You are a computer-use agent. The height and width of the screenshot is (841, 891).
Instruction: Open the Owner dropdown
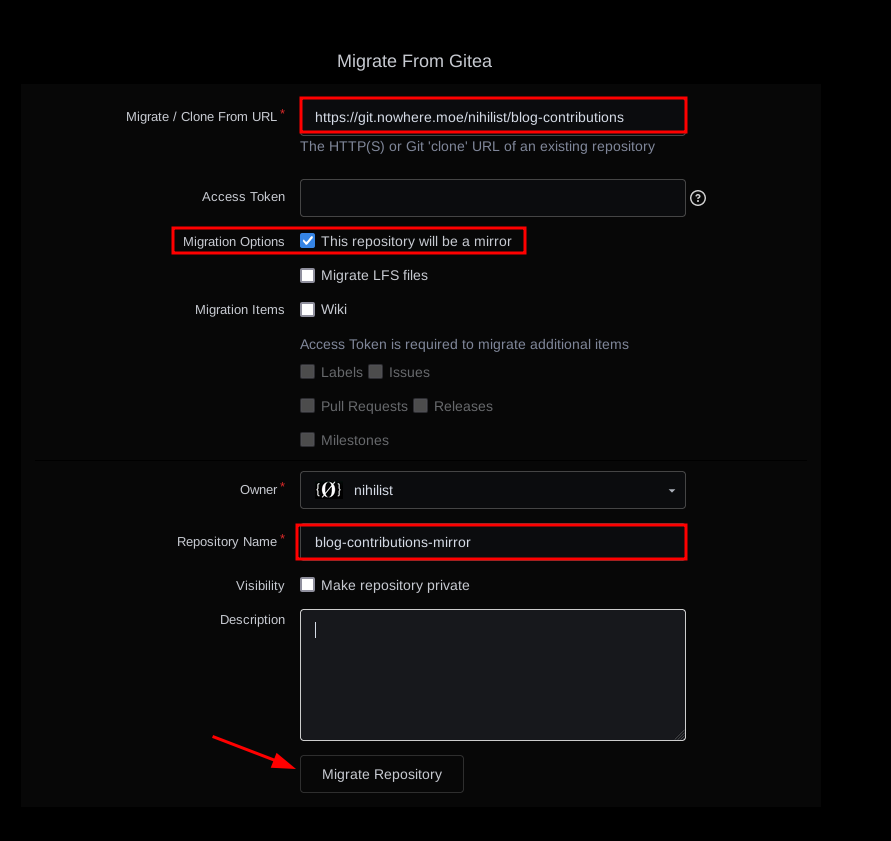[x=492, y=490]
